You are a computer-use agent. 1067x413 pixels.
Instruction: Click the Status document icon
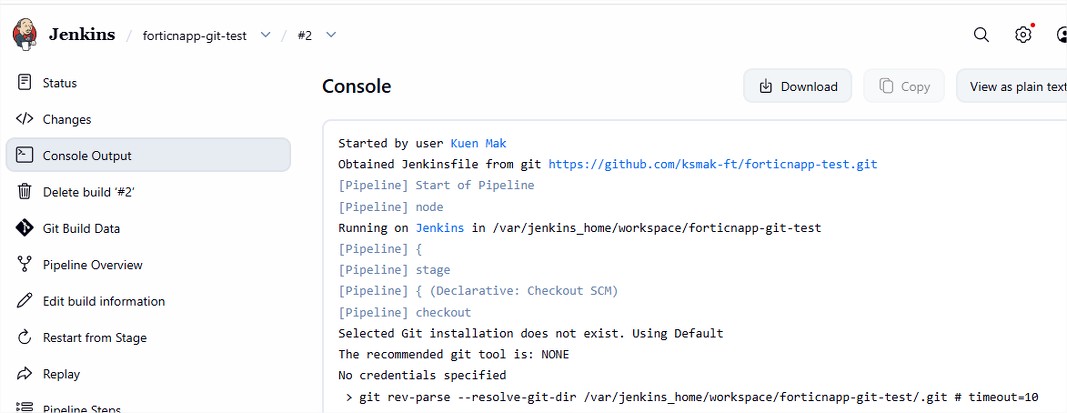click(x=24, y=82)
